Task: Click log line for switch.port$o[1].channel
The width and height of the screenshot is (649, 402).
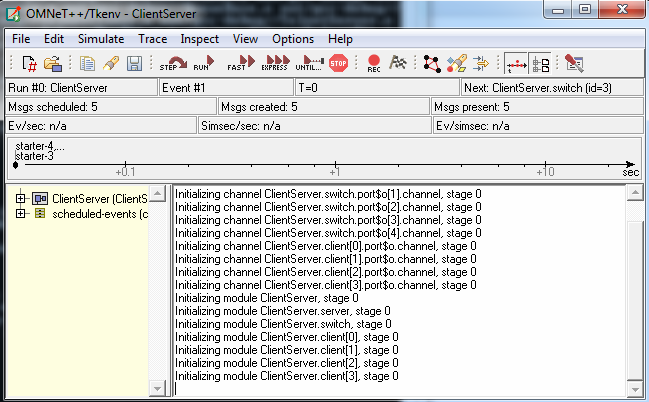Action: 328,194
